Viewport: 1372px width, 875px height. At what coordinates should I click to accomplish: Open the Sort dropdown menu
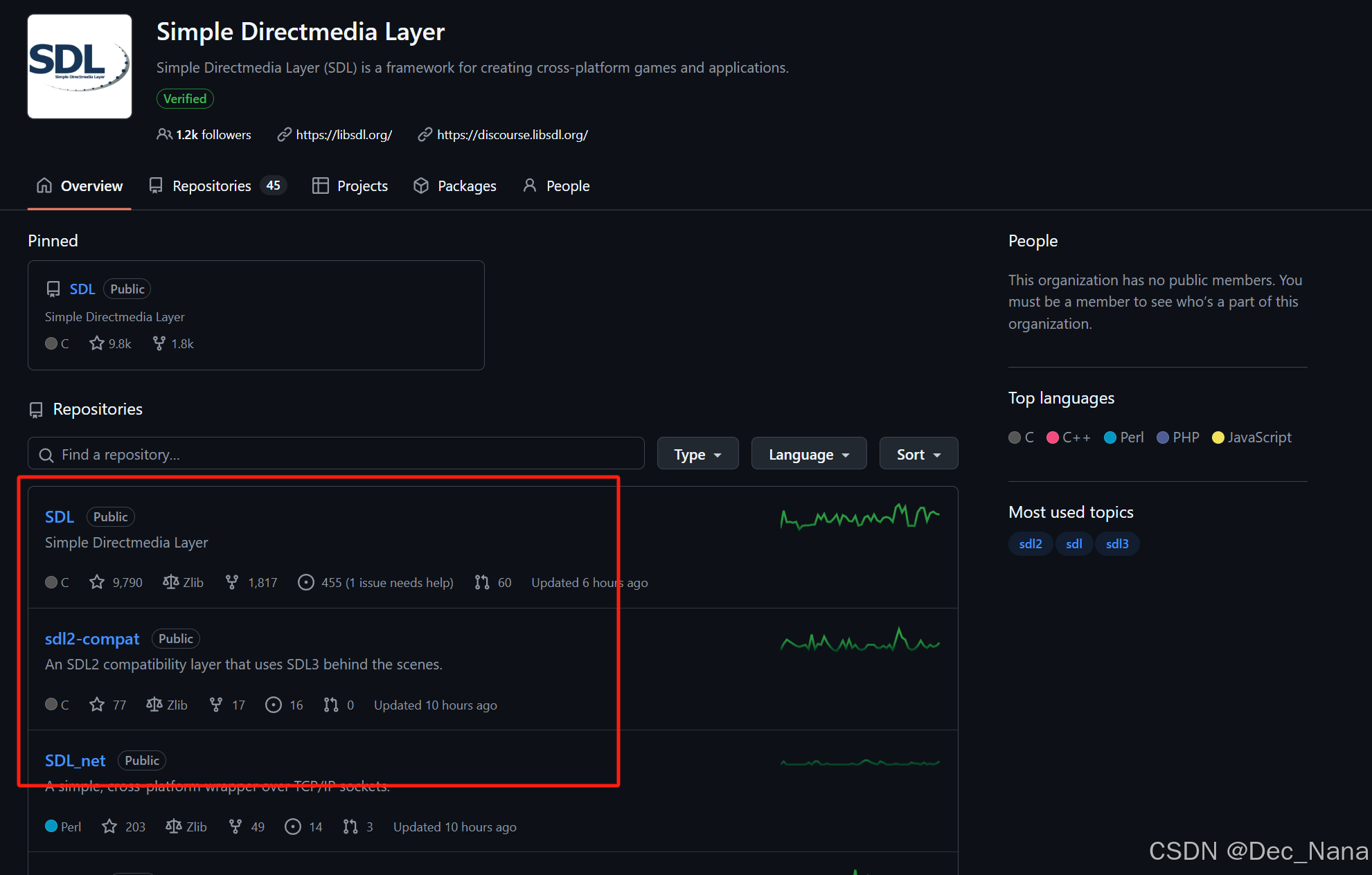[918, 454]
